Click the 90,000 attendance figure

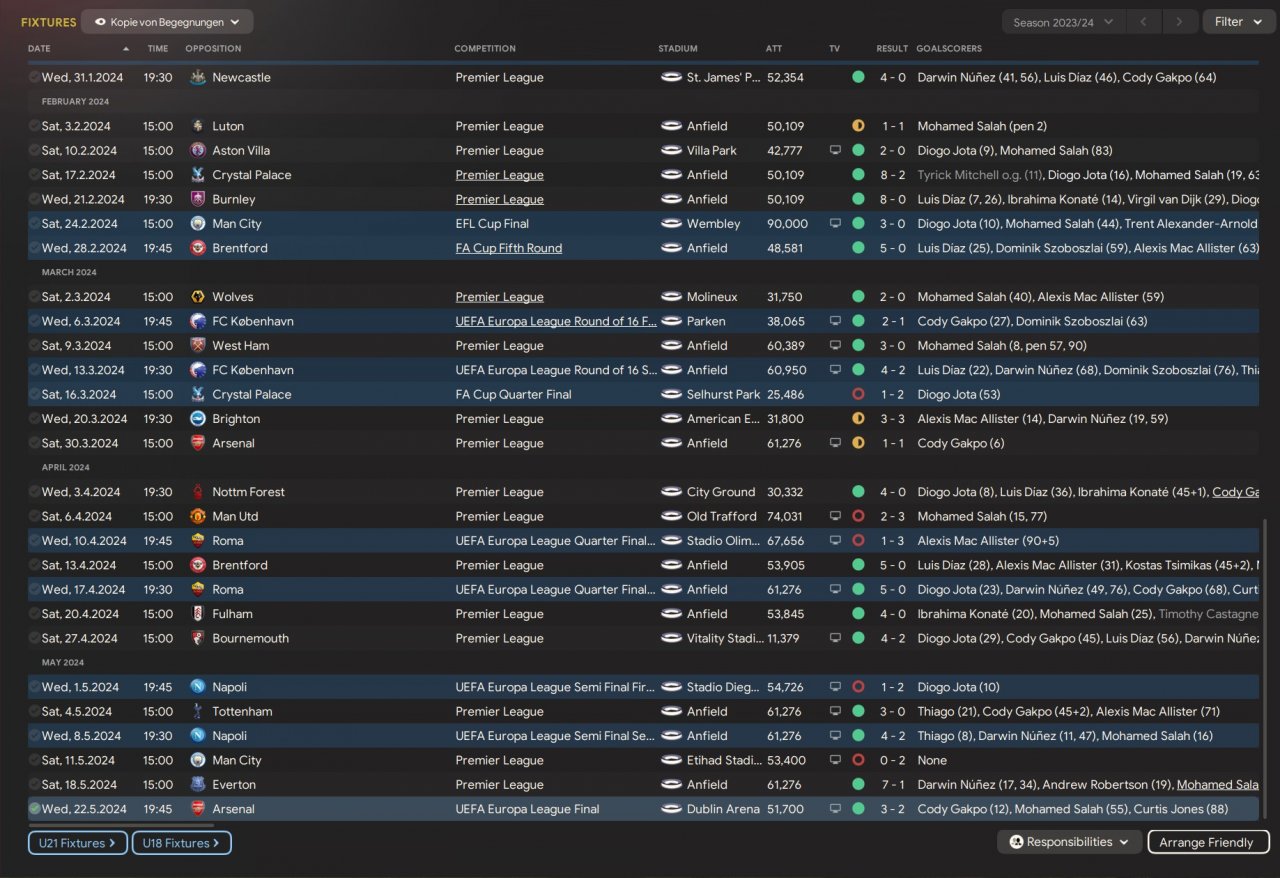(x=787, y=224)
